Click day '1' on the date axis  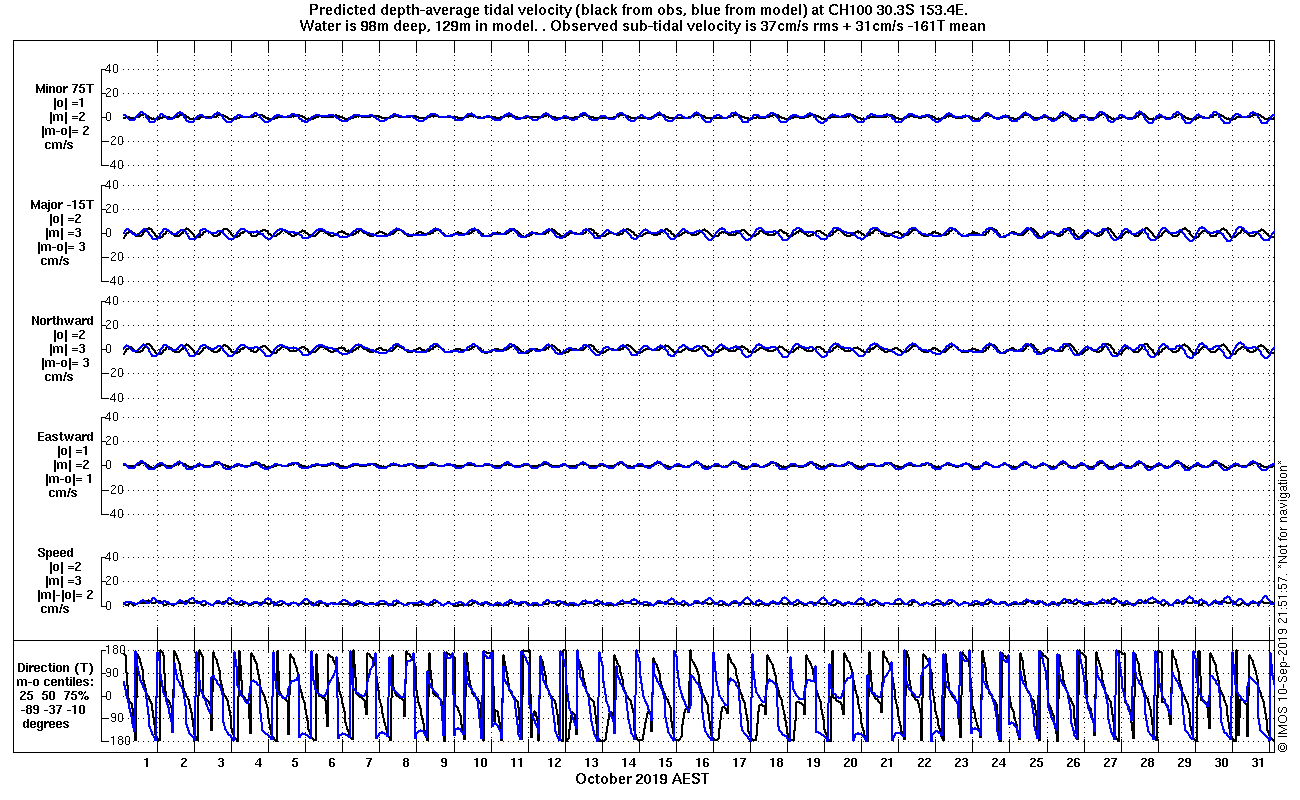[x=147, y=763]
